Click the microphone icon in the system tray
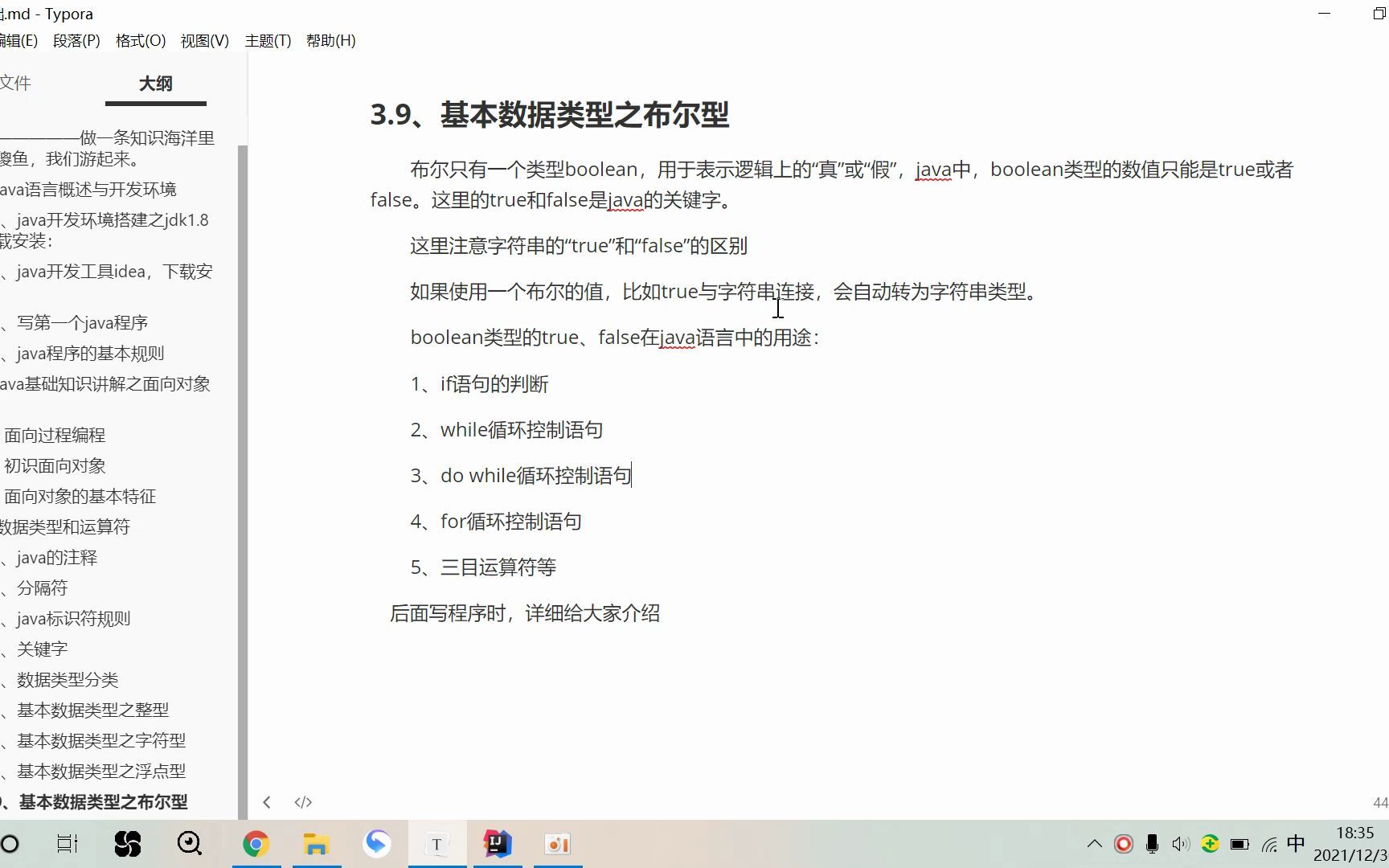 1152,844
